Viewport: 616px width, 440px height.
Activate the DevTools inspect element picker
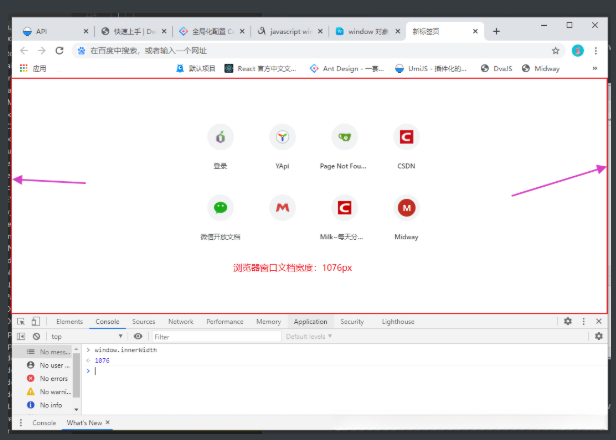click(x=21, y=321)
